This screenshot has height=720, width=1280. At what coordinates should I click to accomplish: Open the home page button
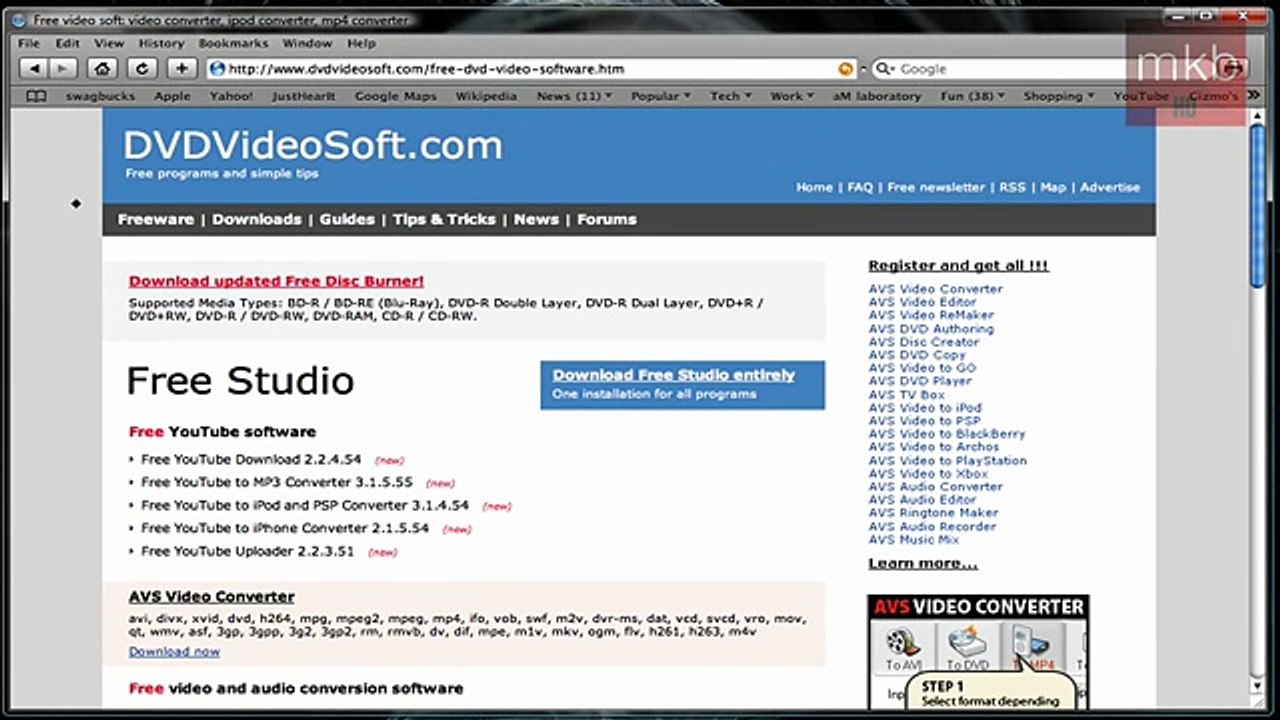(102, 69)
